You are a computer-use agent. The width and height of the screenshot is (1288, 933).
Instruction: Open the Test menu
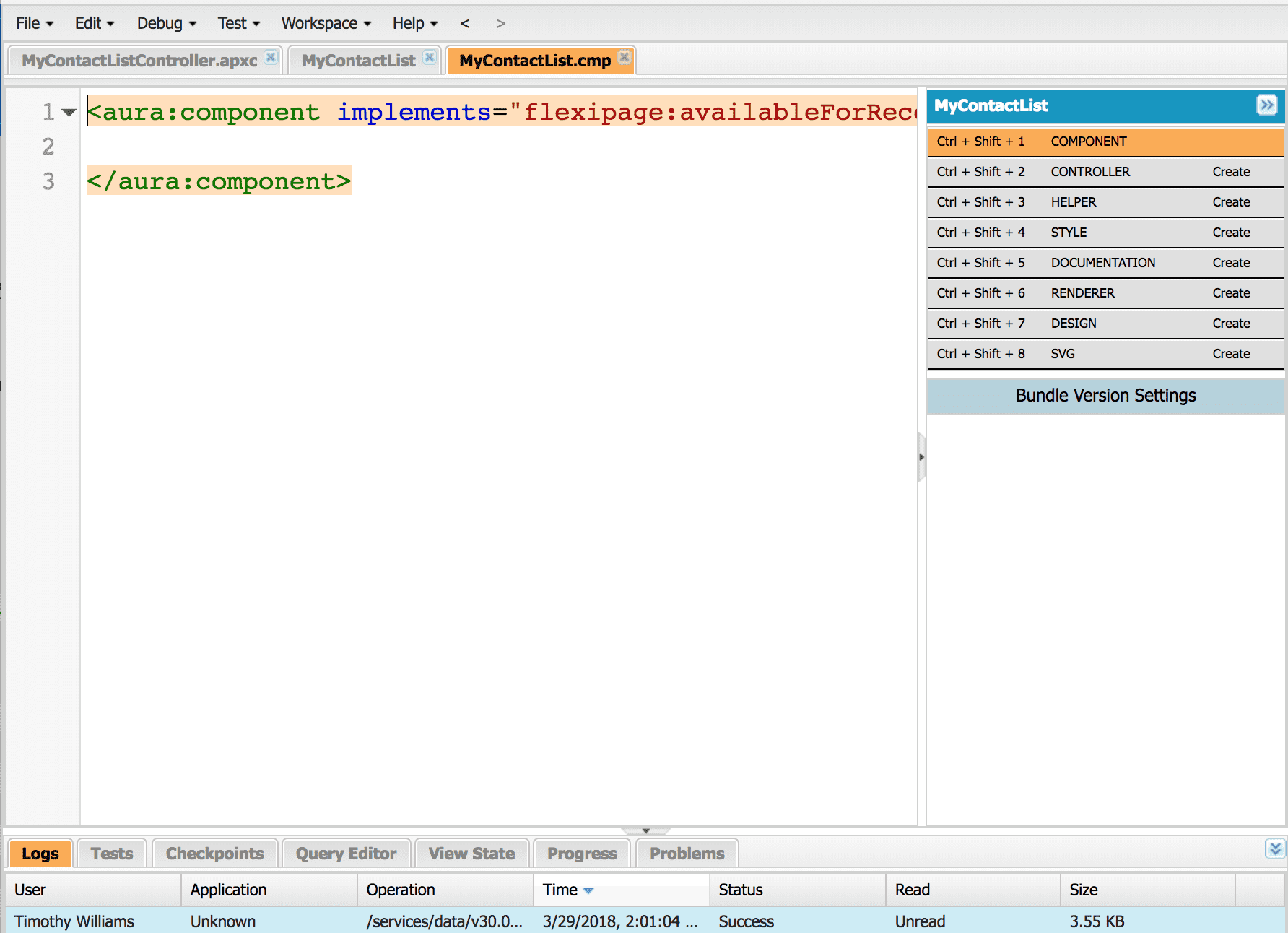[239, 24]
